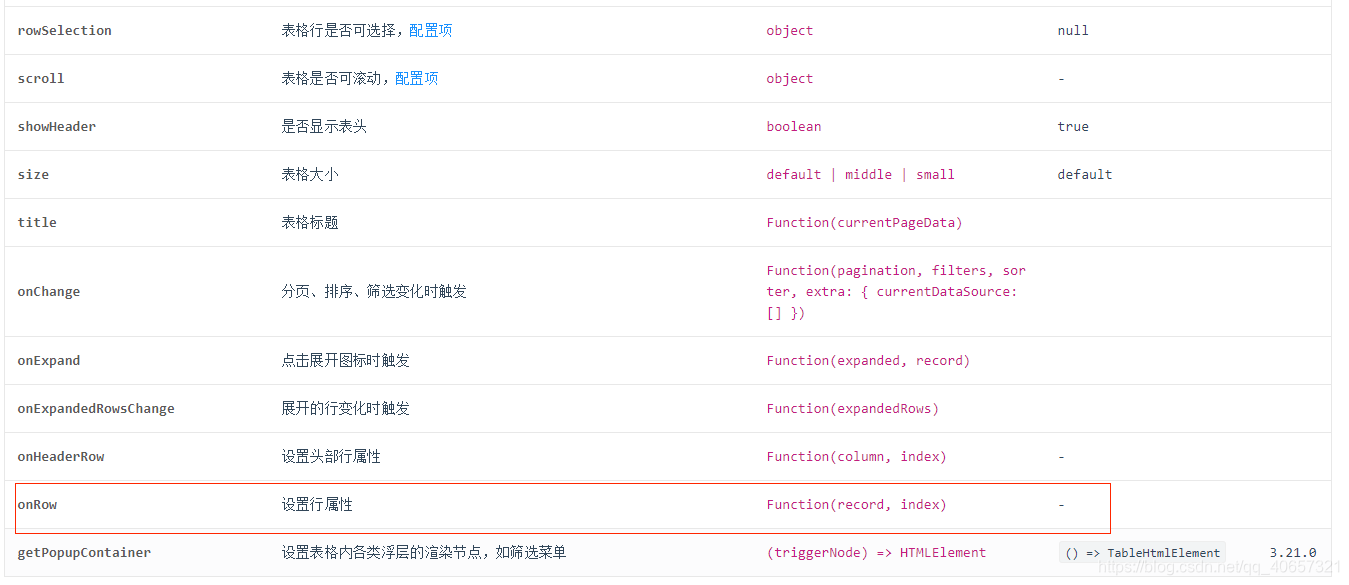Select the getPopupContainer property name
The image size is (1349, 585).
[85, 552]
